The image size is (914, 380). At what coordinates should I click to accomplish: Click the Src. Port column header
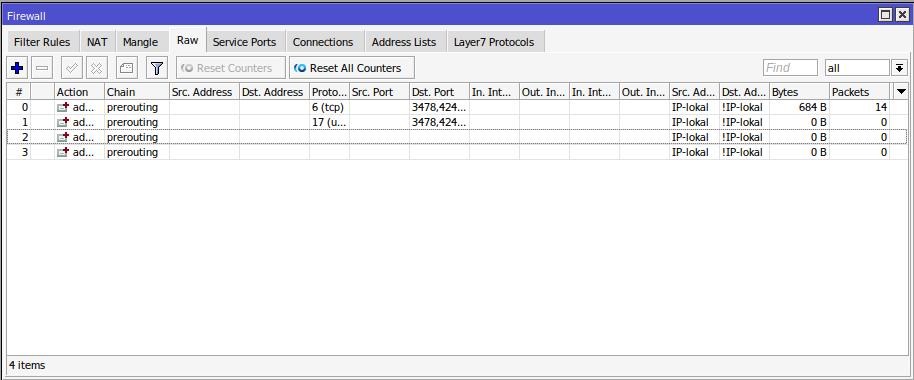[x=379, y=92]
